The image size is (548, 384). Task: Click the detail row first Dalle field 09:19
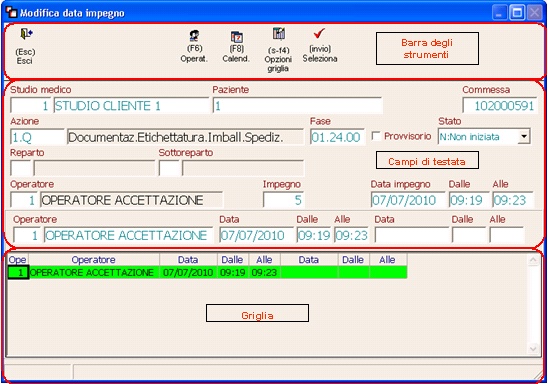[314, 235]
